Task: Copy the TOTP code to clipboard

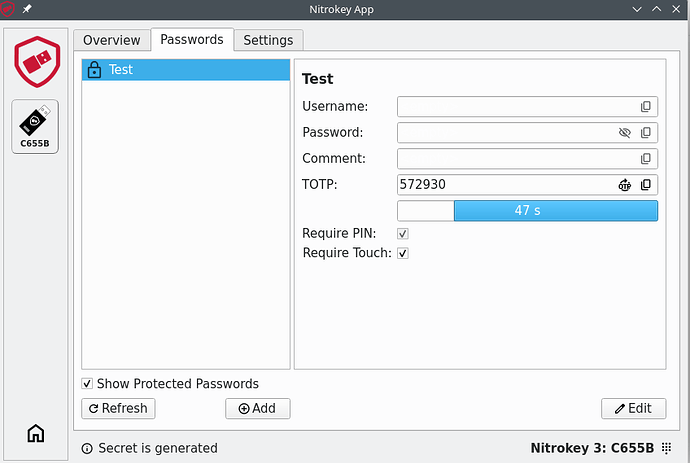Action: 646,185
